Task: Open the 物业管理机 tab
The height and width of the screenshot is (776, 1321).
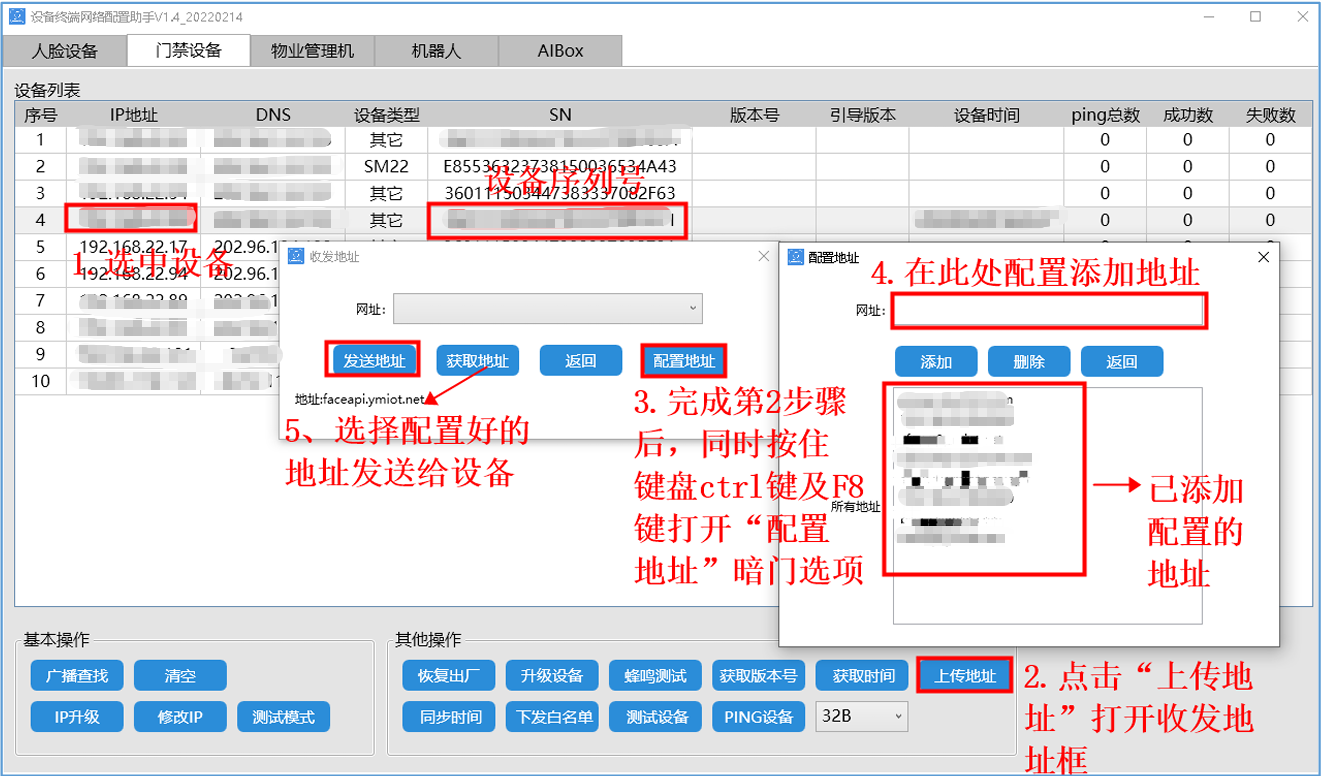Action: click(x=312, y=51)
